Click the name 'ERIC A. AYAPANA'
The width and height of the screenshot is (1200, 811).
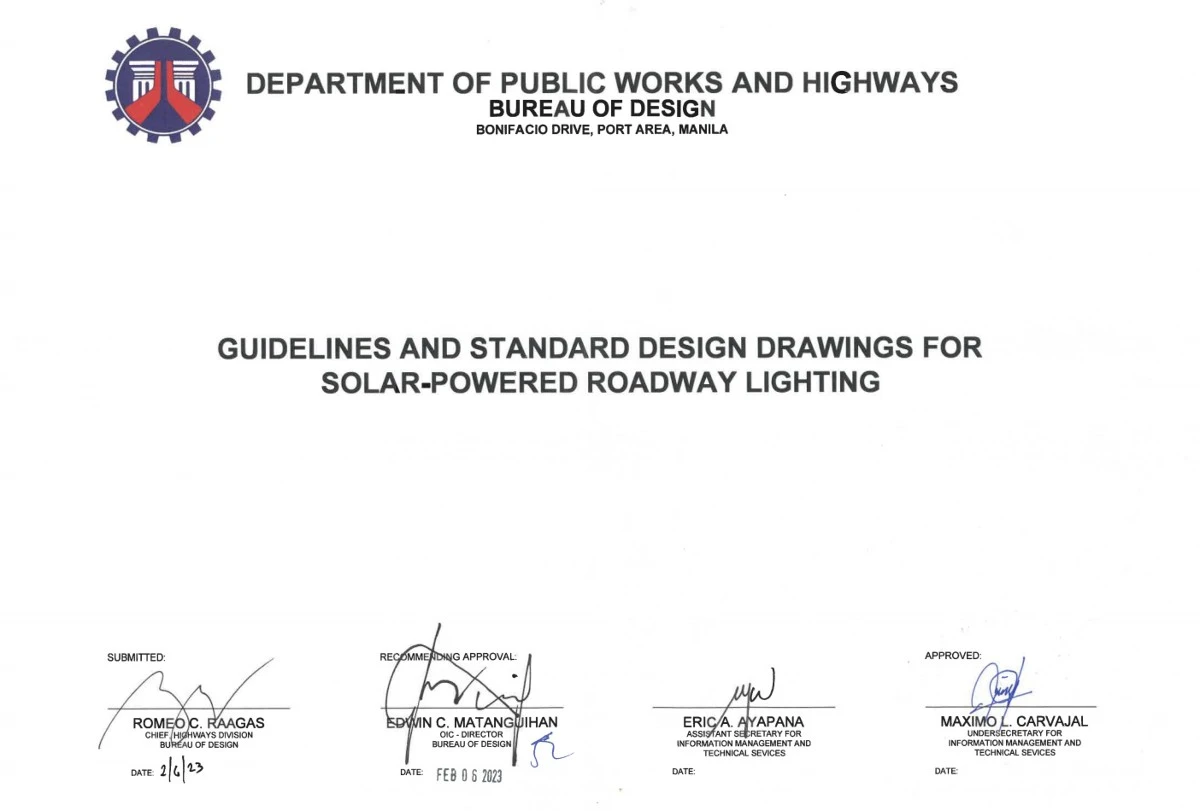tap(743, 722)
